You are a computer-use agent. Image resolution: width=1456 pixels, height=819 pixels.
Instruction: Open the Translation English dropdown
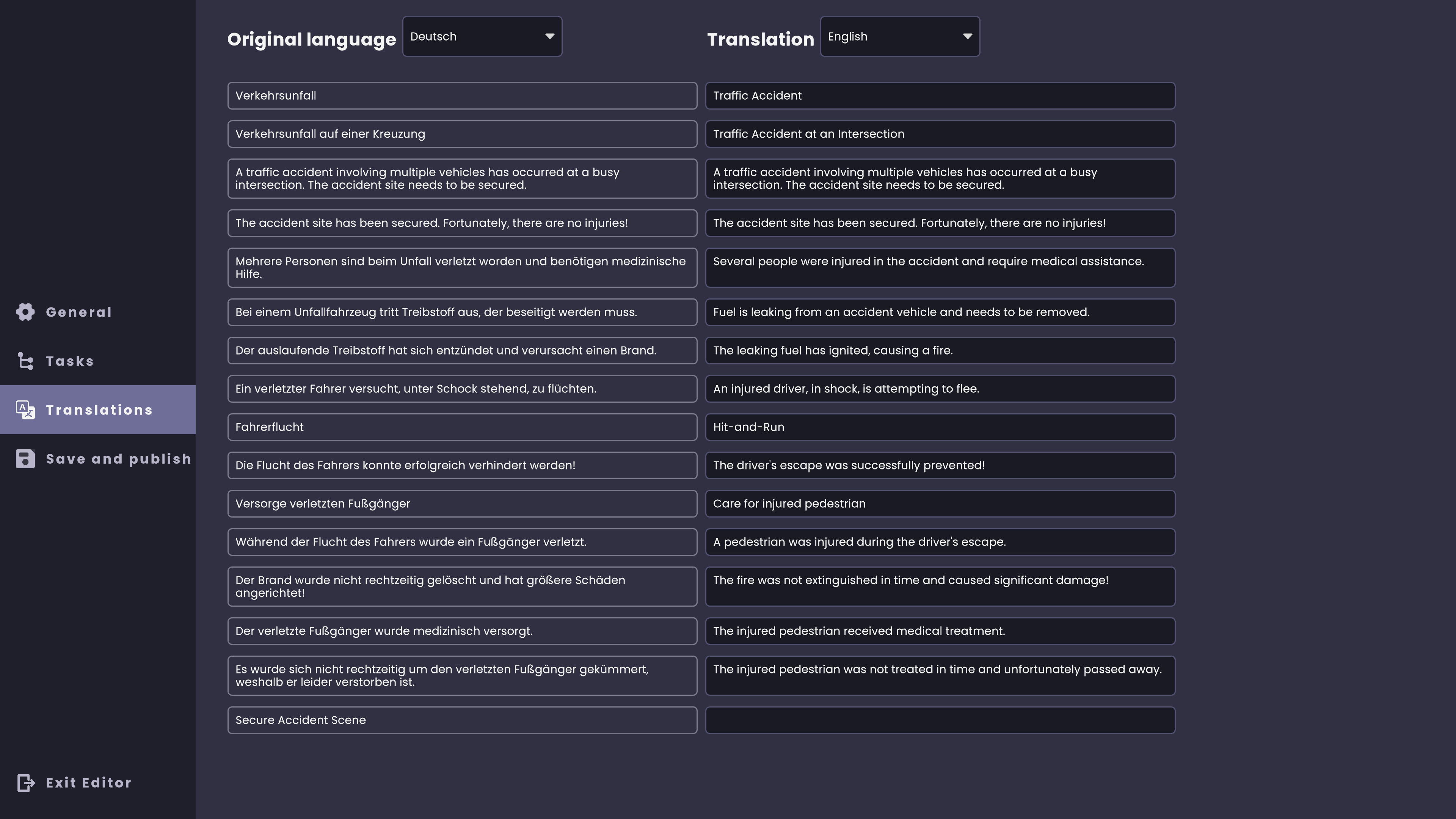(x=900, y=36)
